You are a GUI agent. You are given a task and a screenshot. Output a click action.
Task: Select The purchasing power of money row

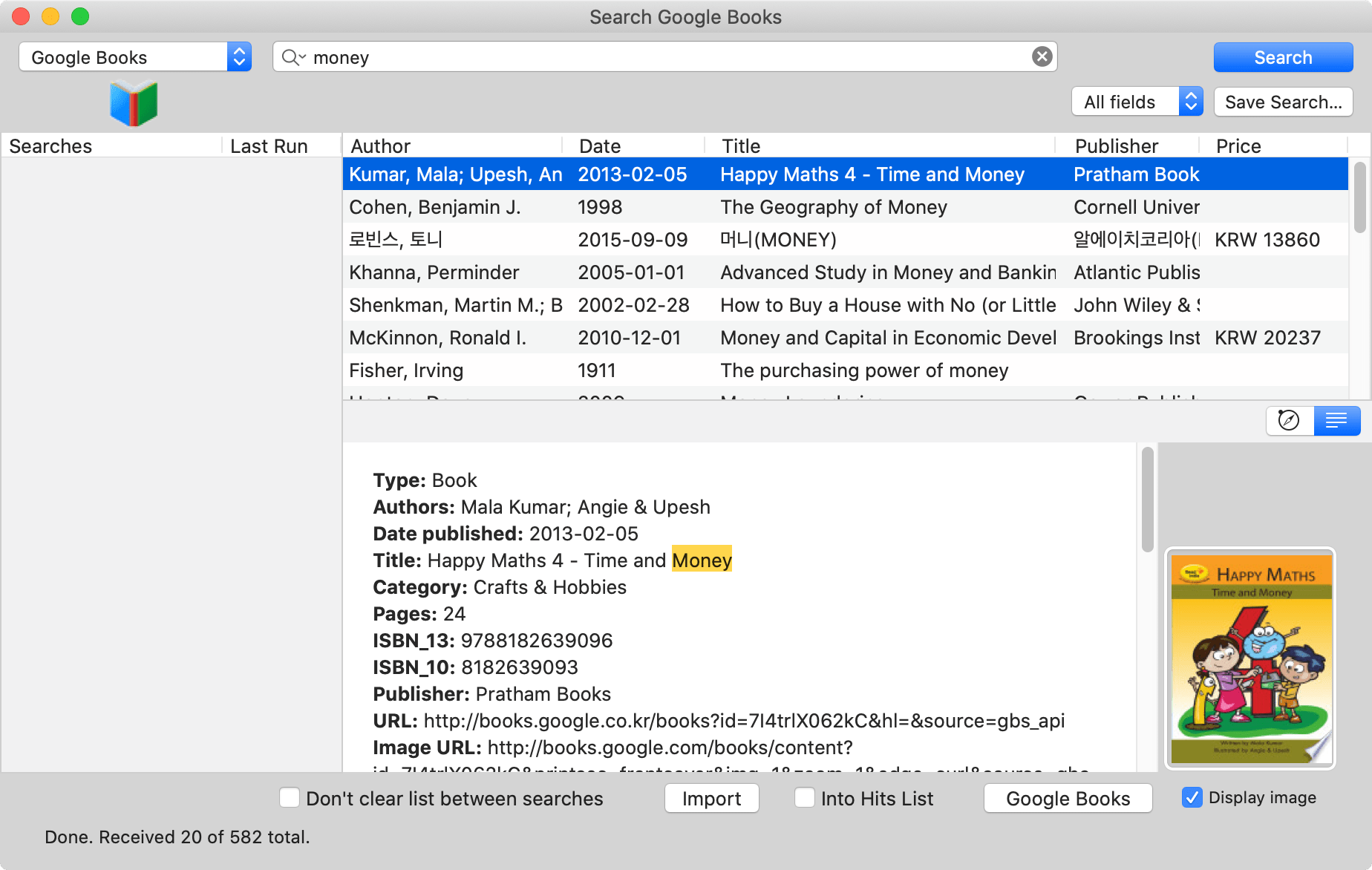[x=845, y=370]
